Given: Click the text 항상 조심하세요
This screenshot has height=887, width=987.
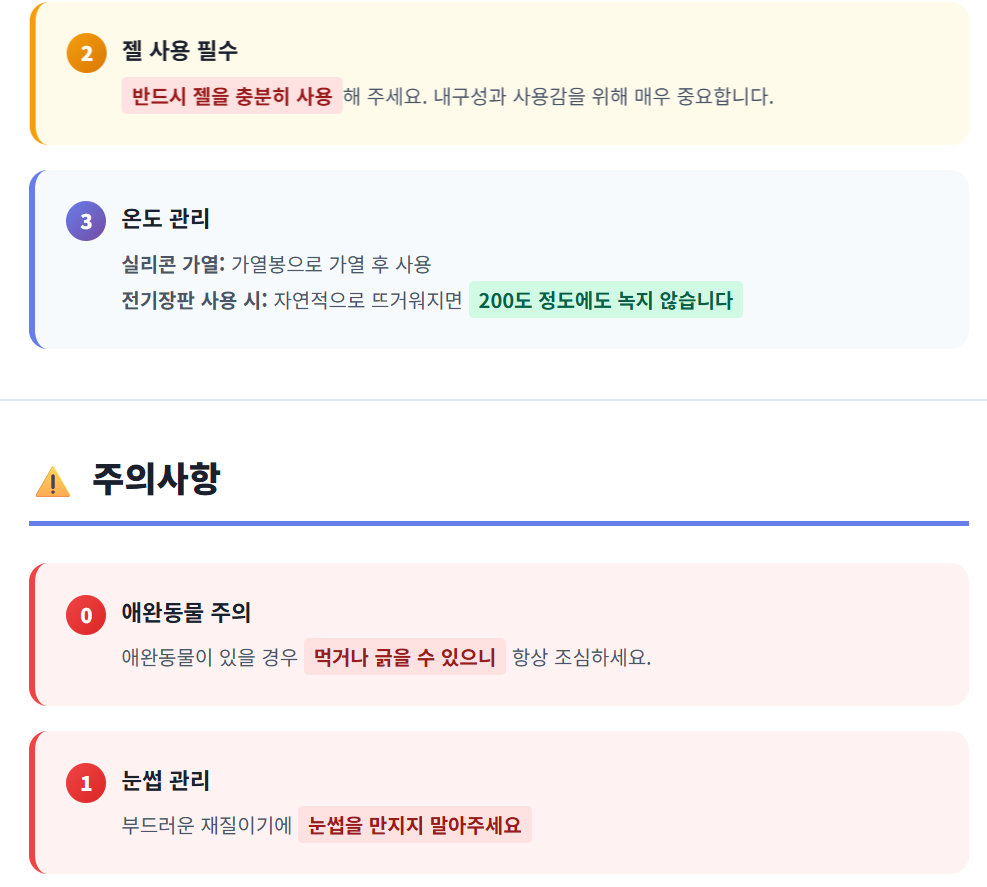Looking at the screenshot, I should point(581,658).
